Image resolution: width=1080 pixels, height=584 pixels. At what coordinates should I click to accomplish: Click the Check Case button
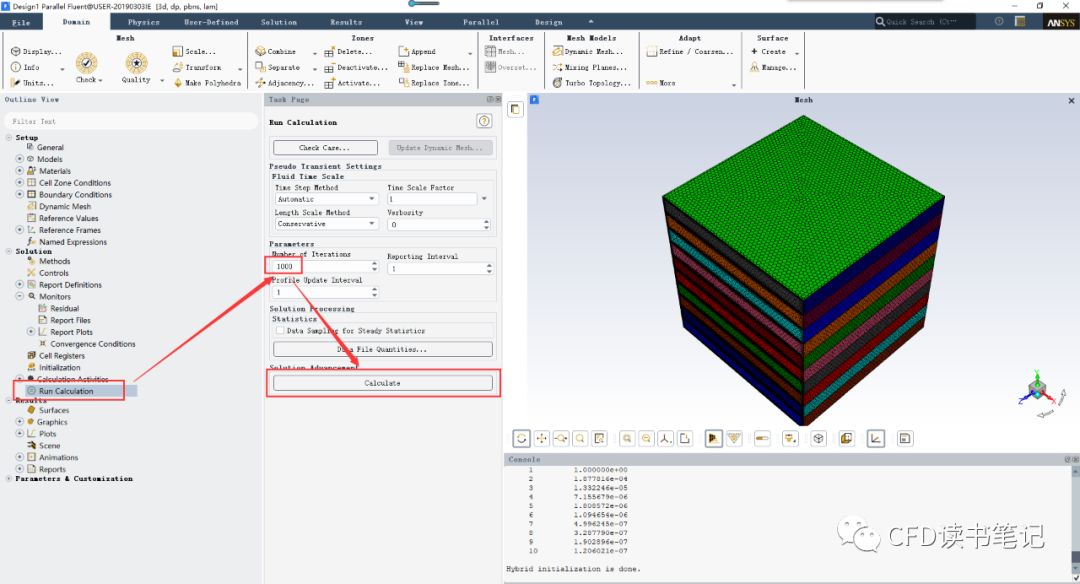[x=325, y=147]
